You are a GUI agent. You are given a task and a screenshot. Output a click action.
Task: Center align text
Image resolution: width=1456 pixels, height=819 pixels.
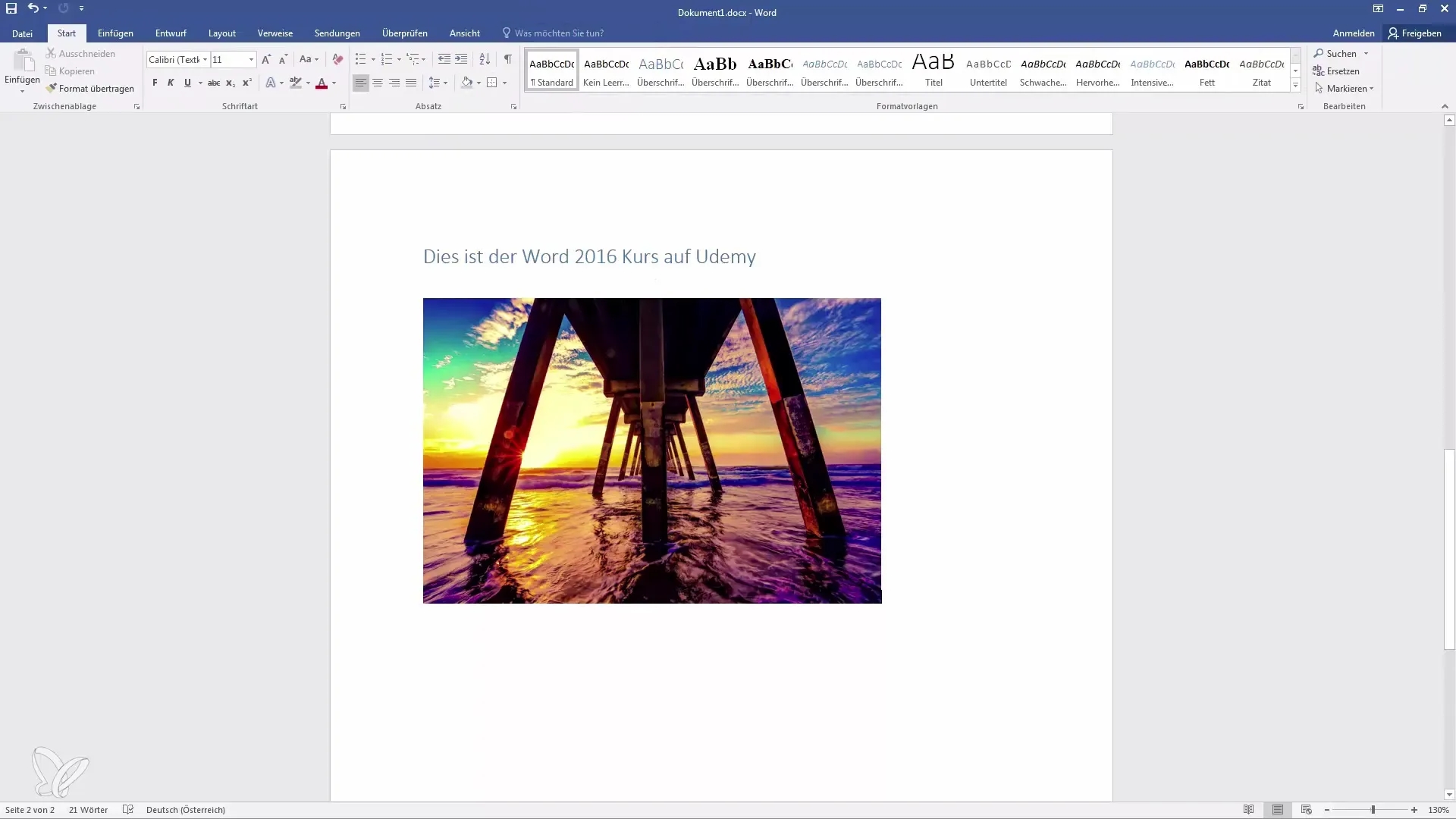pyautogui.click(x=378, y=83)
